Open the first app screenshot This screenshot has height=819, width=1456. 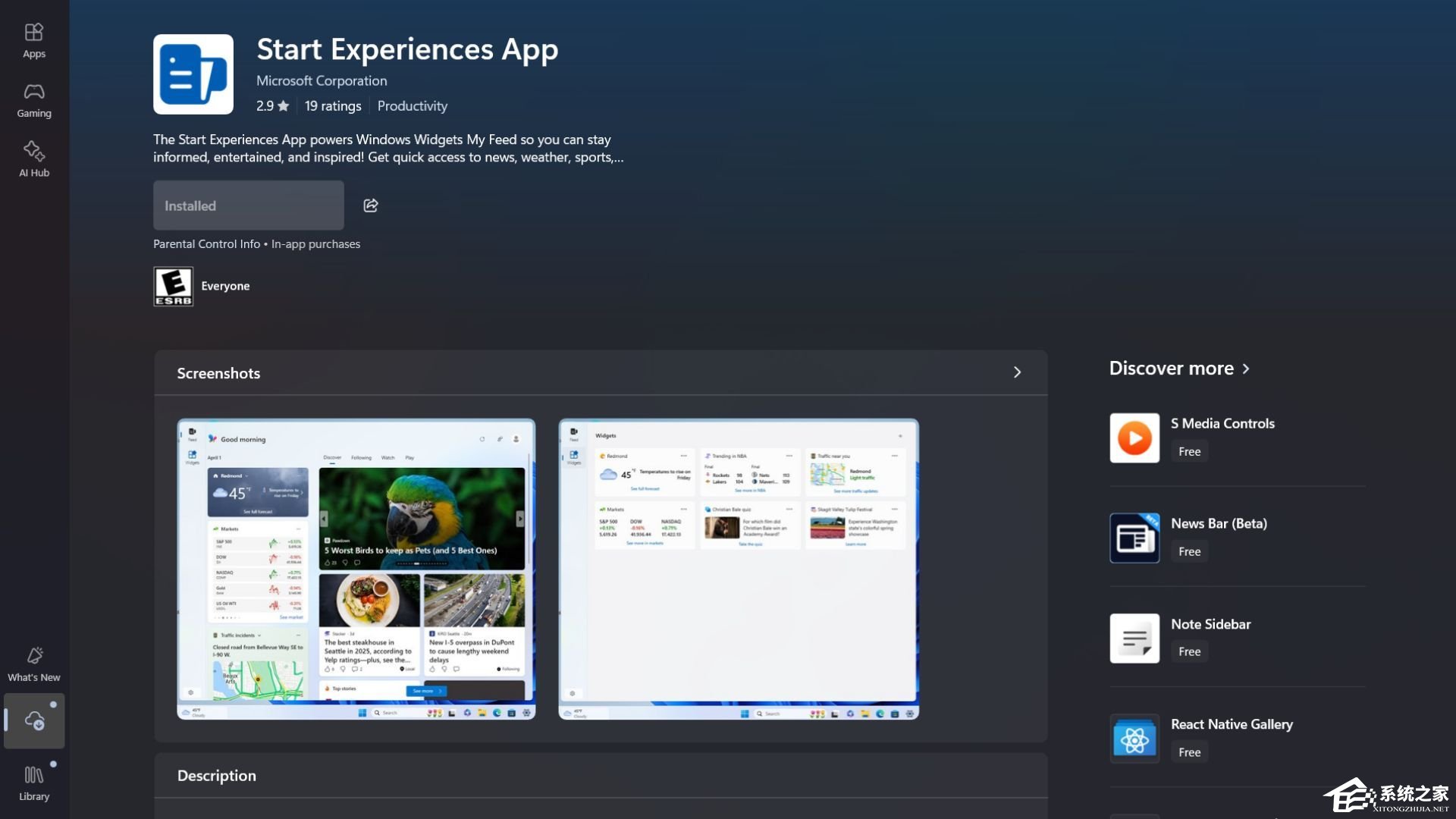click(356, 569)
